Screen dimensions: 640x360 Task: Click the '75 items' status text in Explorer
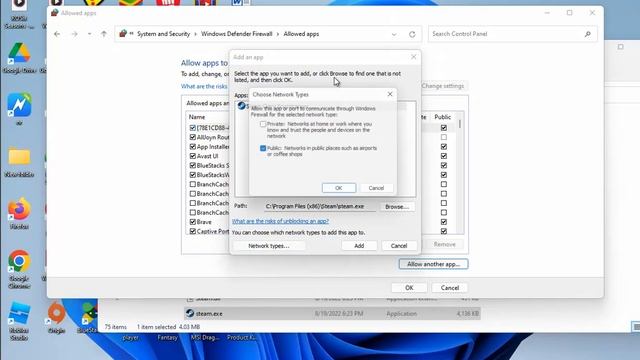116,327
